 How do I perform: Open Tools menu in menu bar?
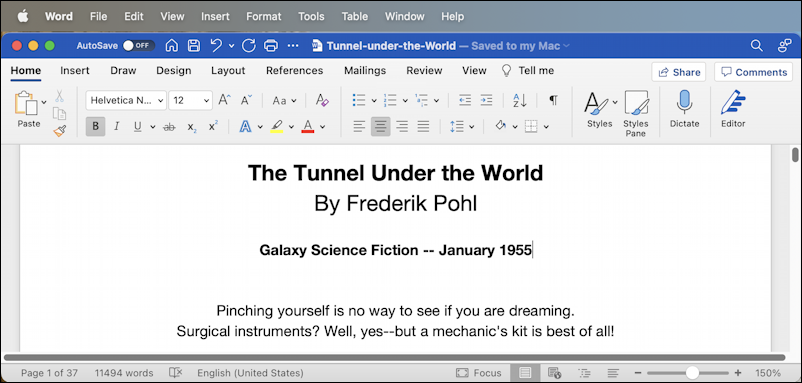(311, 16)
